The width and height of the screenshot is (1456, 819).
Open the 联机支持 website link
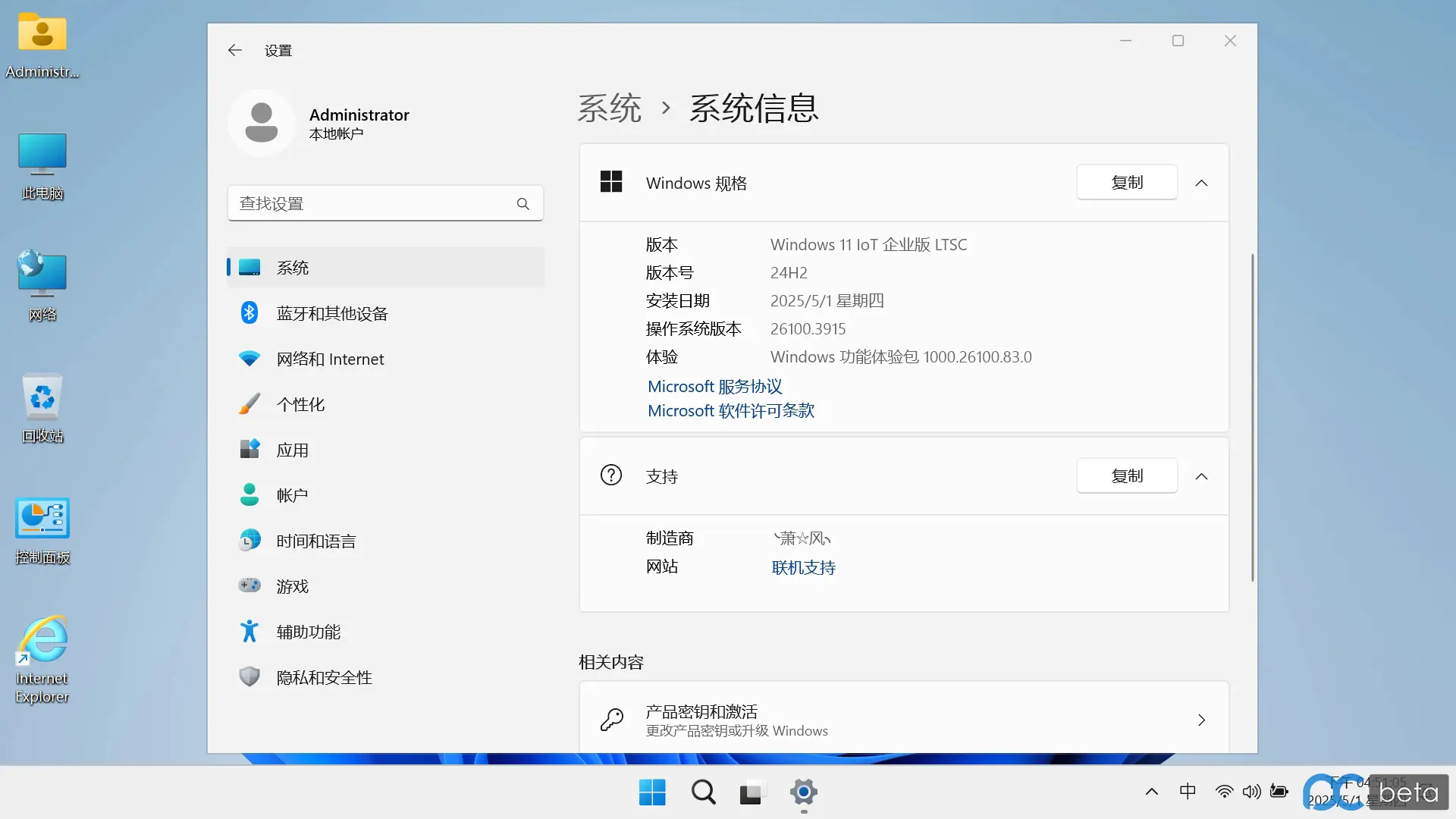pos(804,567)
